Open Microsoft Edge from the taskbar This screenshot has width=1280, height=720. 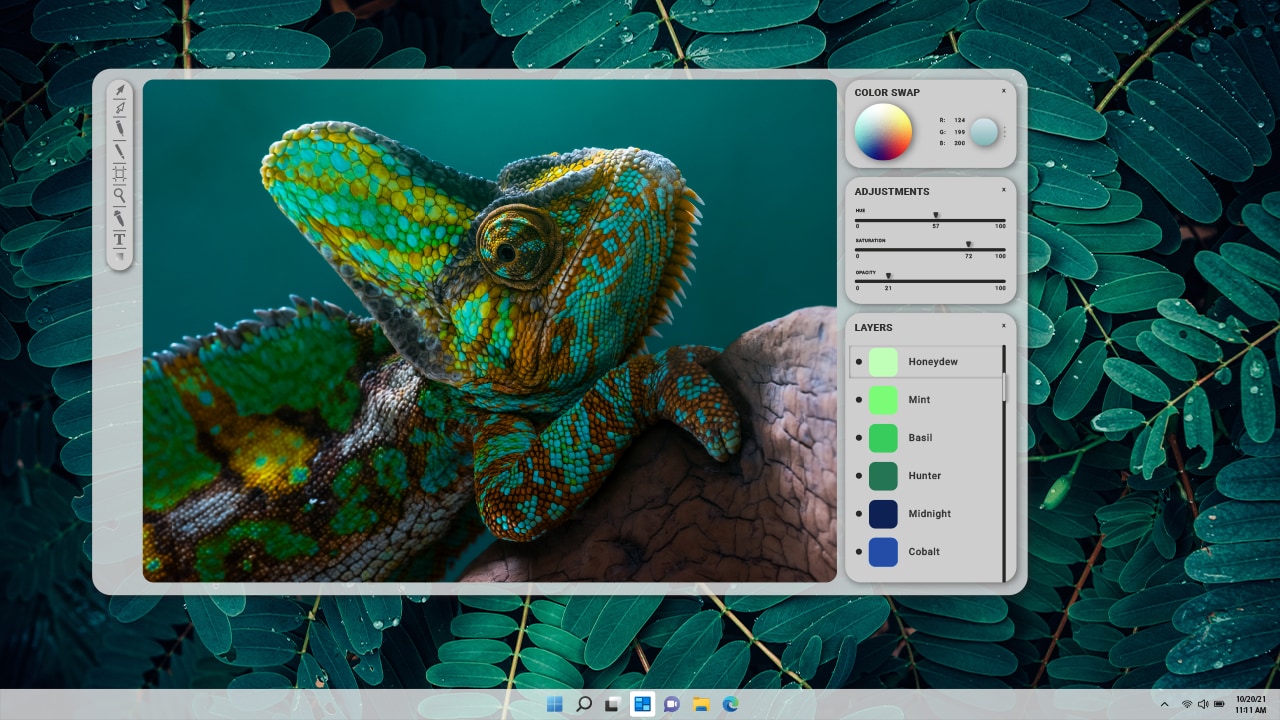pos(730,704)
